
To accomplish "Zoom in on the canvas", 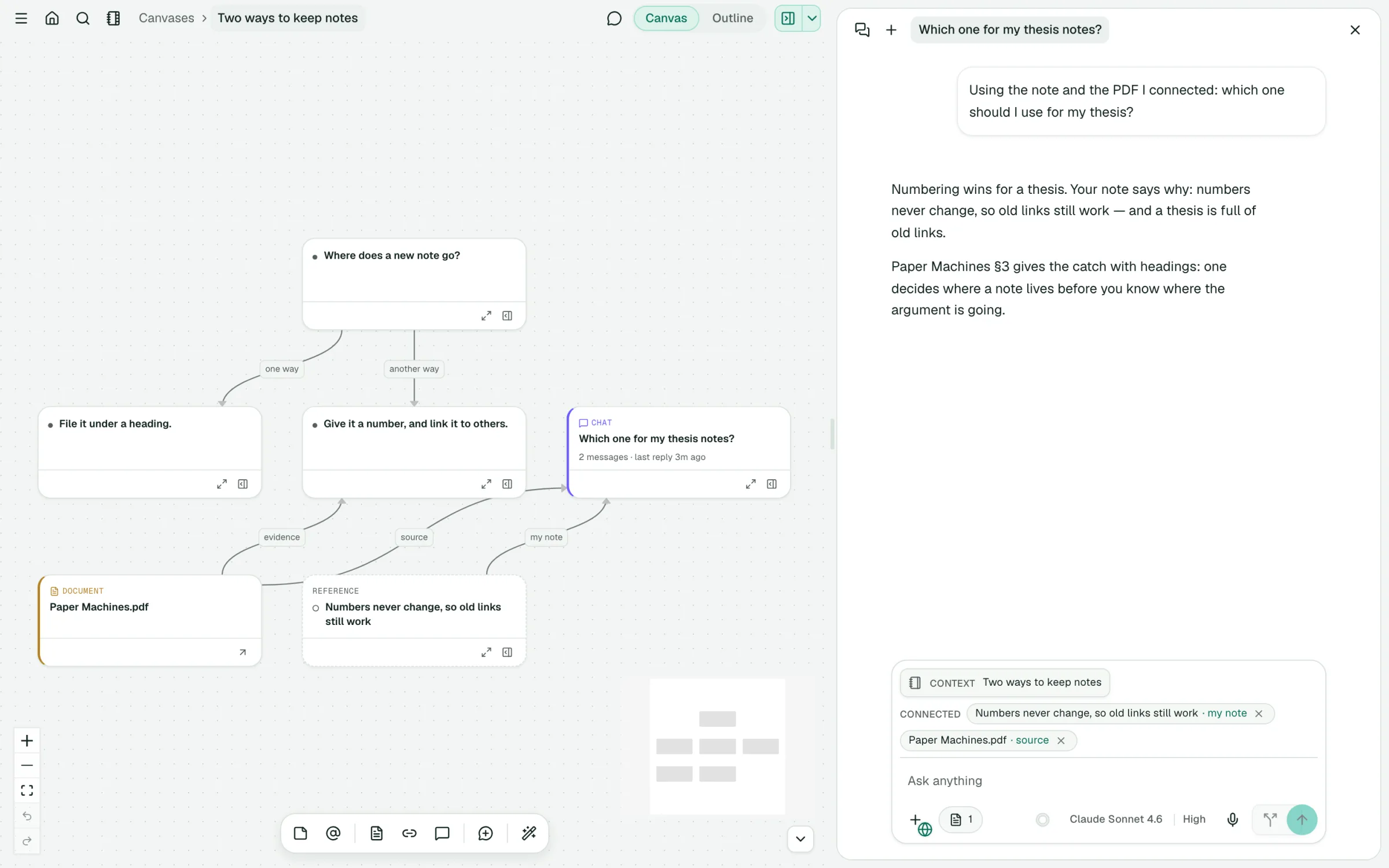I will click(27, 741).
